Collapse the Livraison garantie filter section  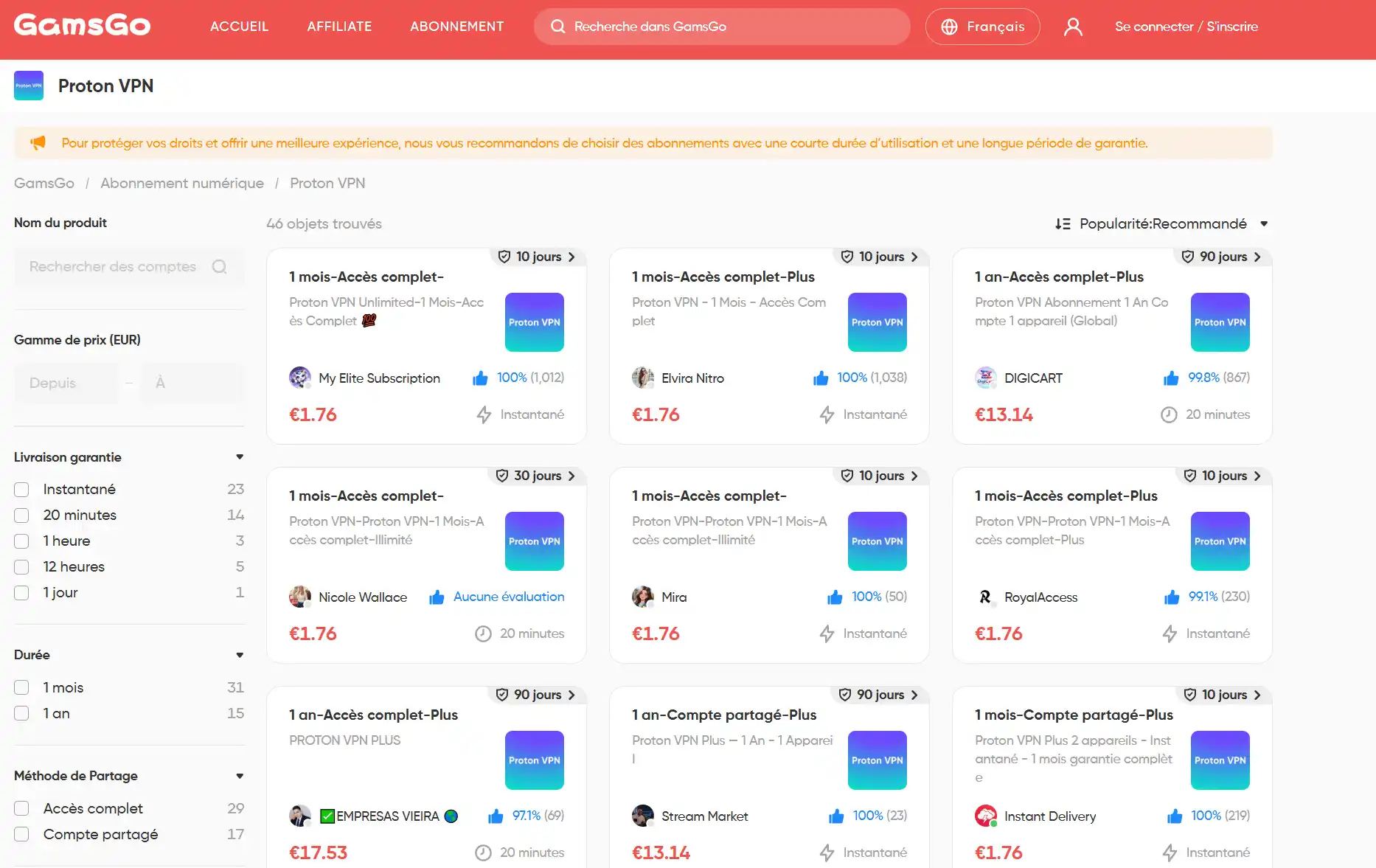(240, 457)
